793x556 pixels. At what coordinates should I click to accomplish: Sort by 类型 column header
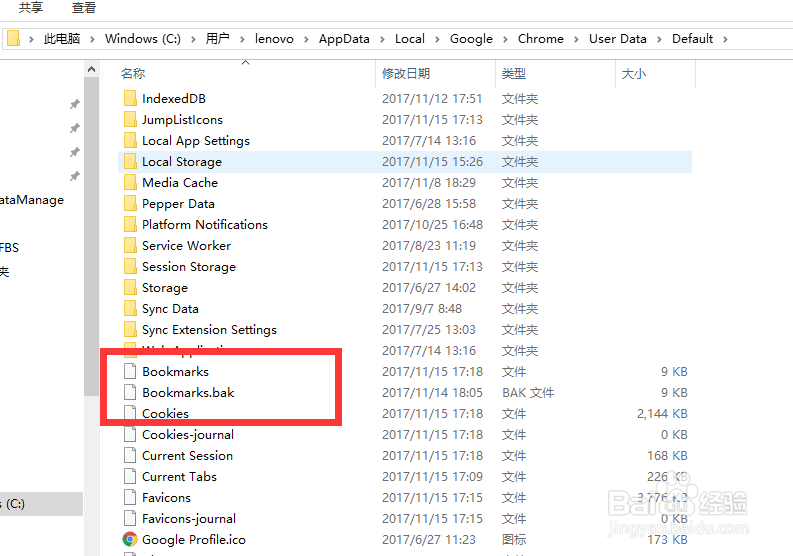pyautogui.click(x=514, y=74)
